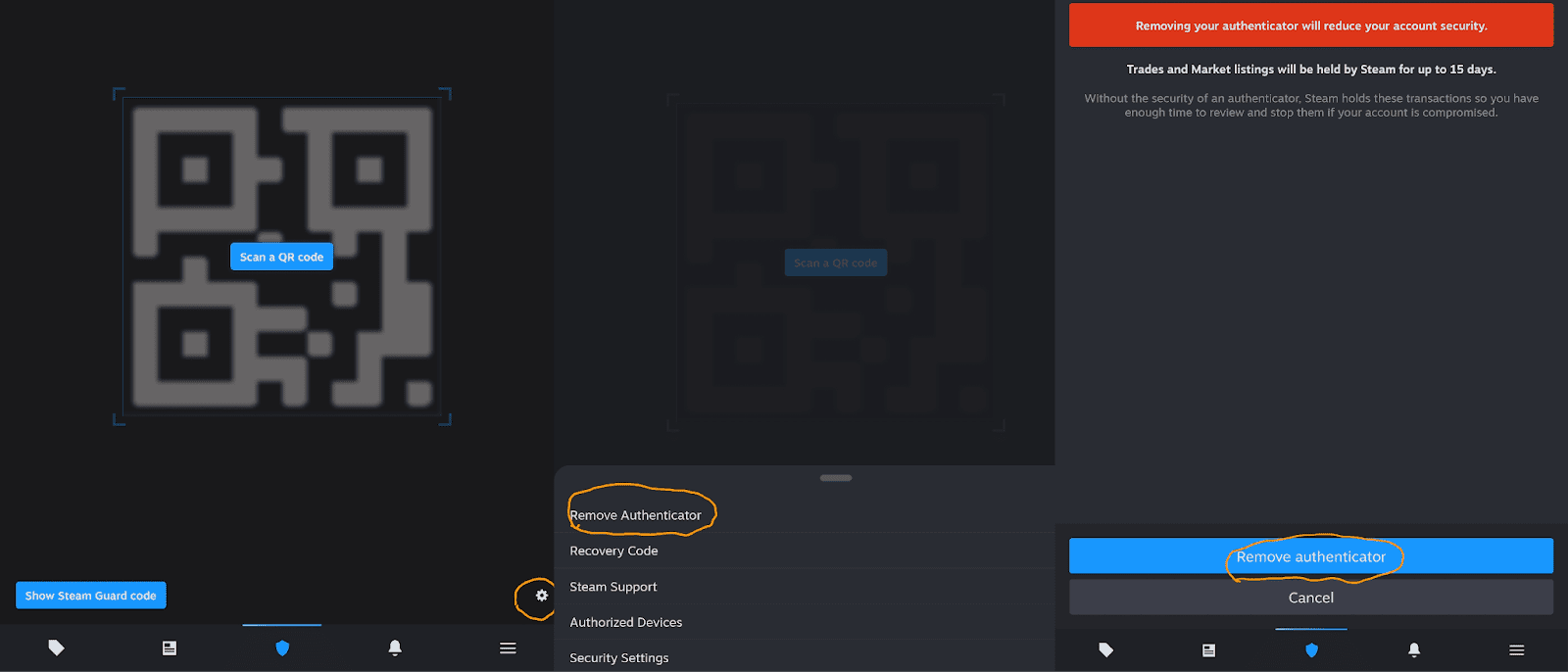The height and width of the screenshot is (672, 1568).
Task: Click the red account security warning banner
Action: click(1311, 25)
